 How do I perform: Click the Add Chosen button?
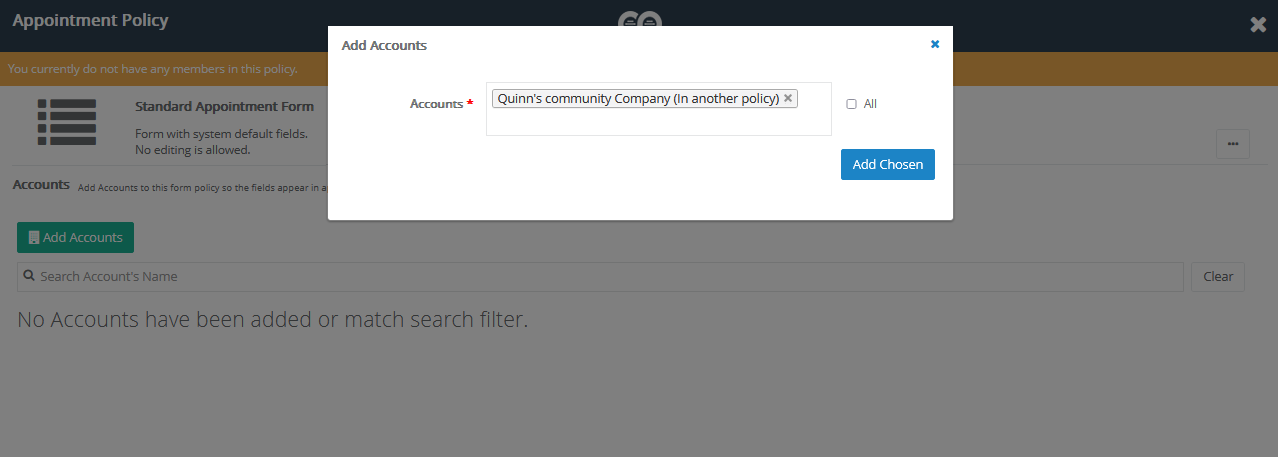point(887,165)
